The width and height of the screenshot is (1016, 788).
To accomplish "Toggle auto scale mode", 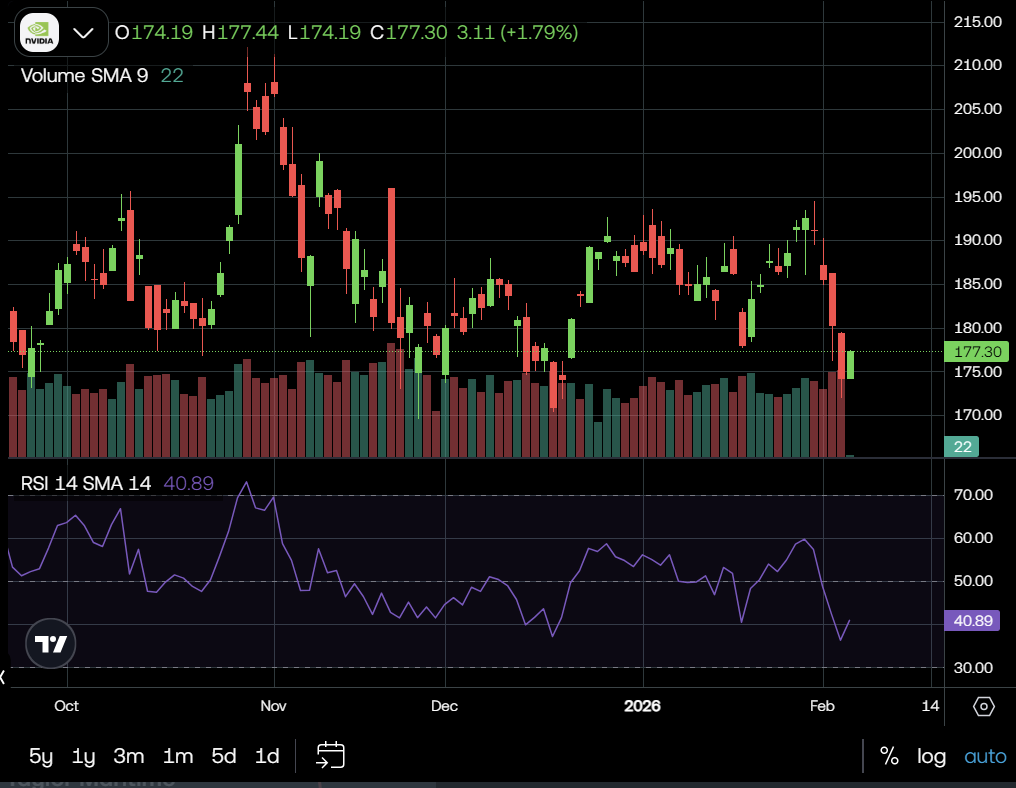I will pyautogui.click(x=985, y=756).
